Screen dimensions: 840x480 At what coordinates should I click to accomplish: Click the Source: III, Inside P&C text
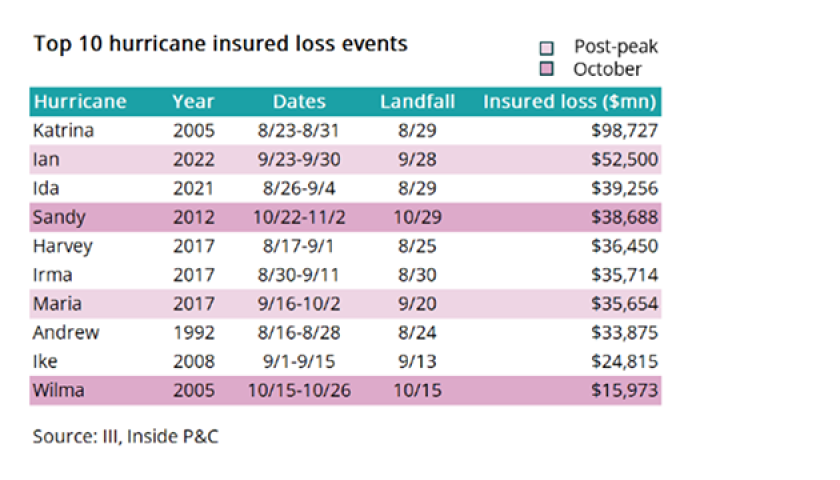tap(124, 436)
